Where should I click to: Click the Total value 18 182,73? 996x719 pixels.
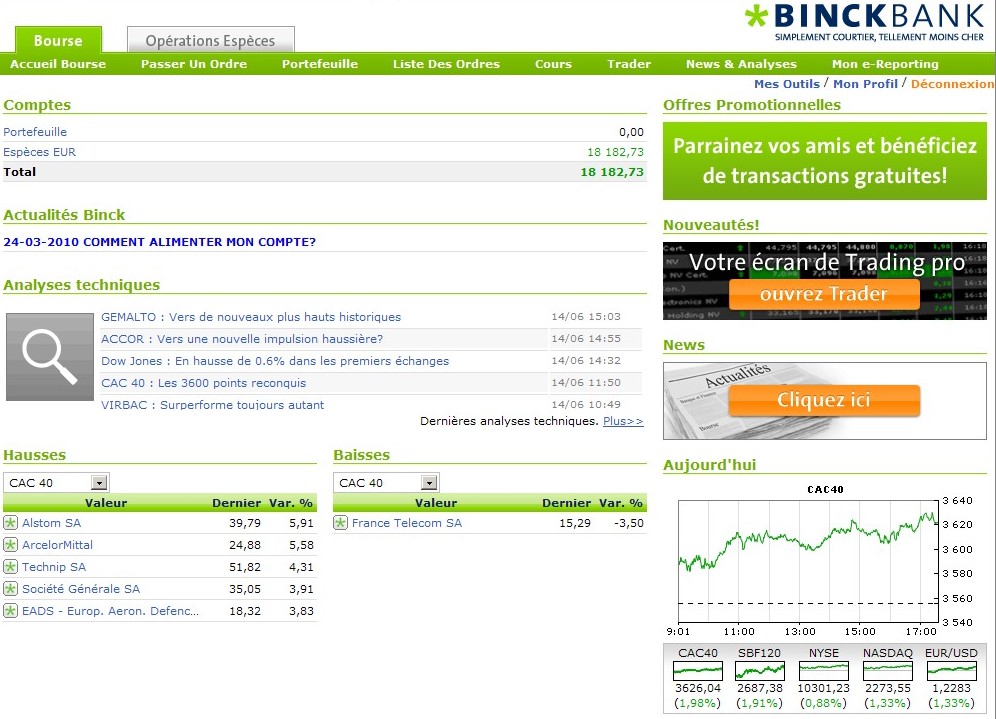pos(612,172)
